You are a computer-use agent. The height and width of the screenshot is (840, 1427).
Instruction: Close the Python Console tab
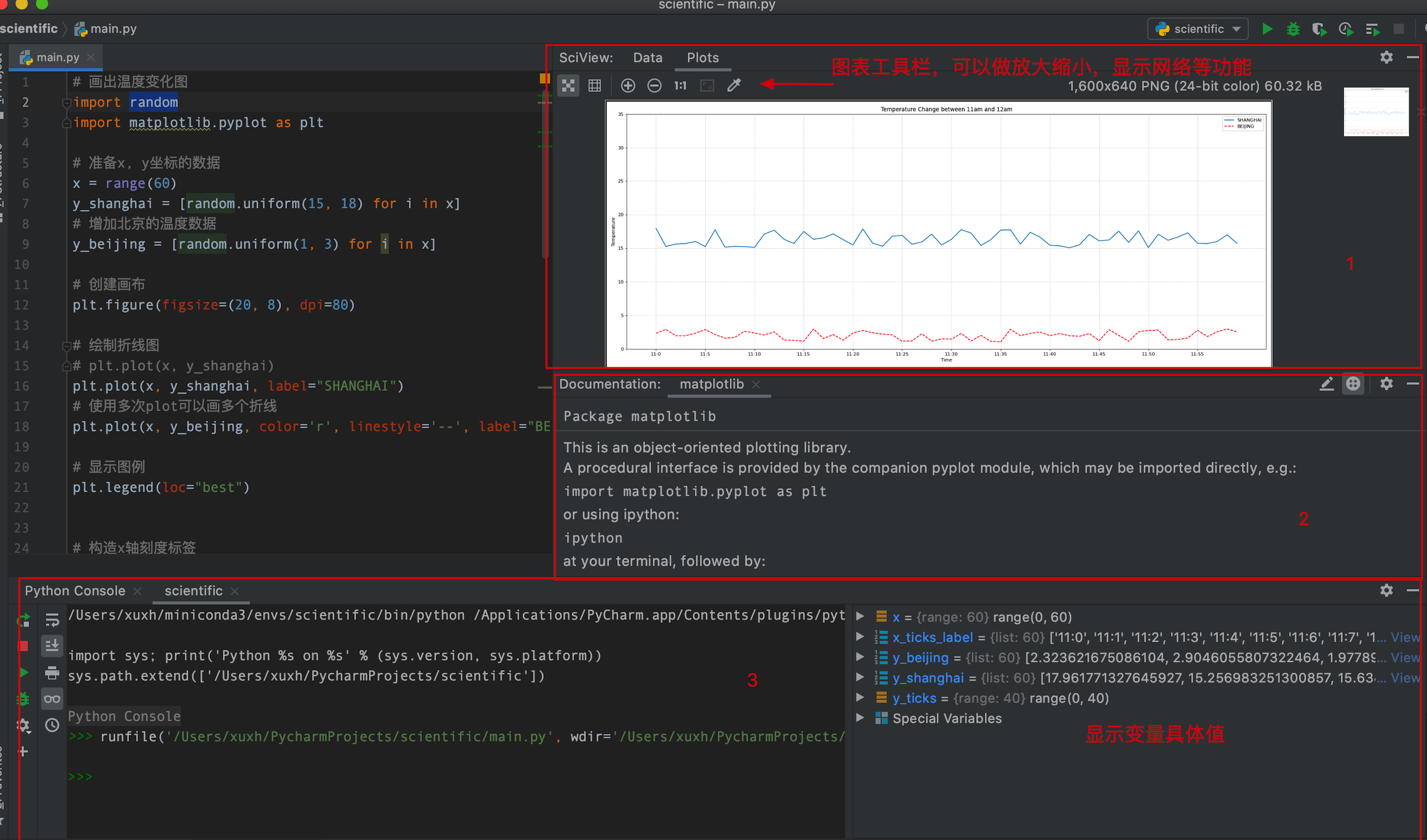tap(137, 591)
